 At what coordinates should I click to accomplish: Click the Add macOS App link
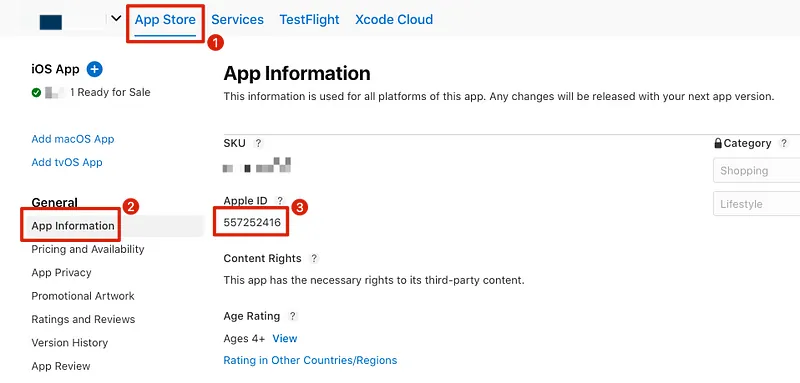pos(72,139)
